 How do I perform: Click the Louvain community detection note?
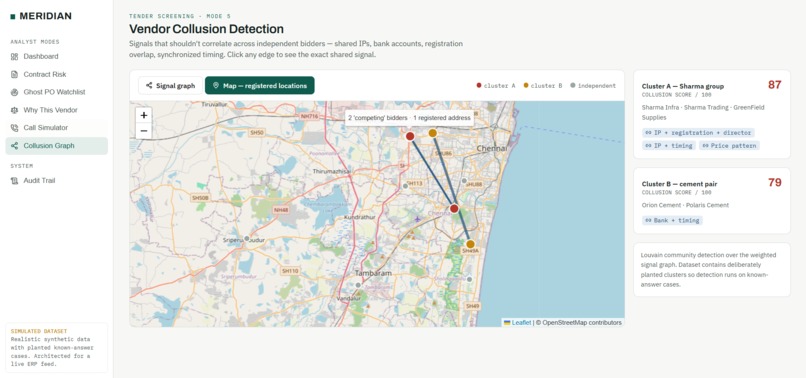tap(712, 269)
